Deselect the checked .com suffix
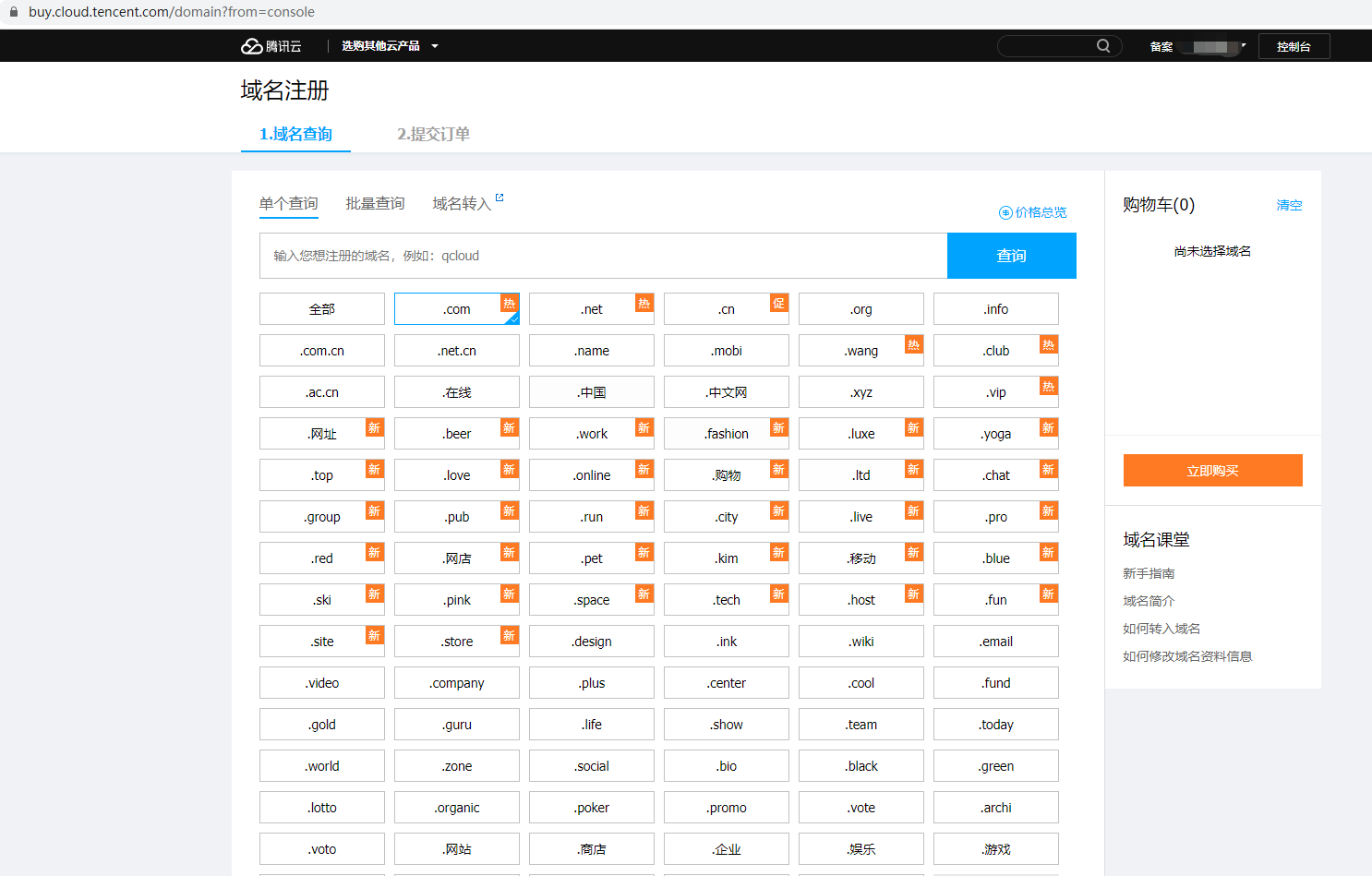This screenshot has width=1372, height=876. pyautogui.click(x=457, y=309)
